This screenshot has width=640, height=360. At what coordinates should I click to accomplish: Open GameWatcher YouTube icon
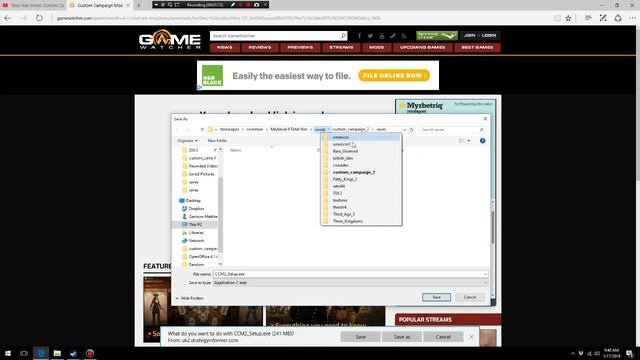pyautogui.click(x=382, y=36)
